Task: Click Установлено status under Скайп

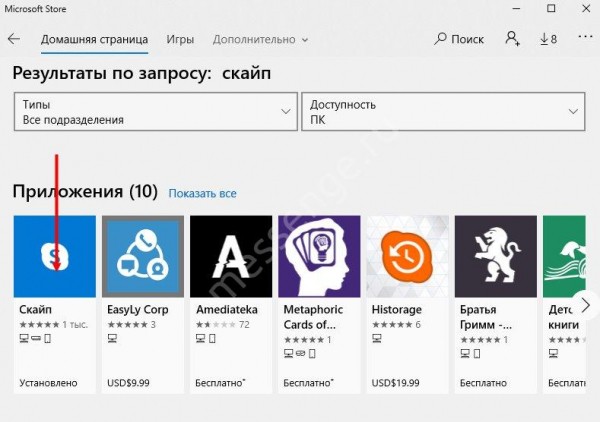Action: click(x=48, y=383)
